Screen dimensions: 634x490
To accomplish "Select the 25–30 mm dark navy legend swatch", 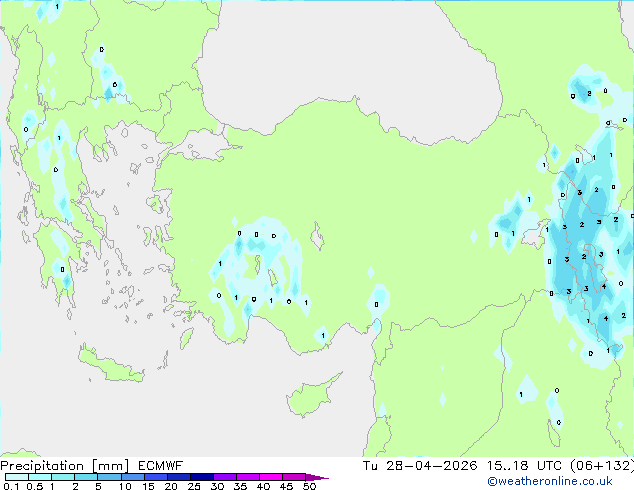I will pos(201,477).
